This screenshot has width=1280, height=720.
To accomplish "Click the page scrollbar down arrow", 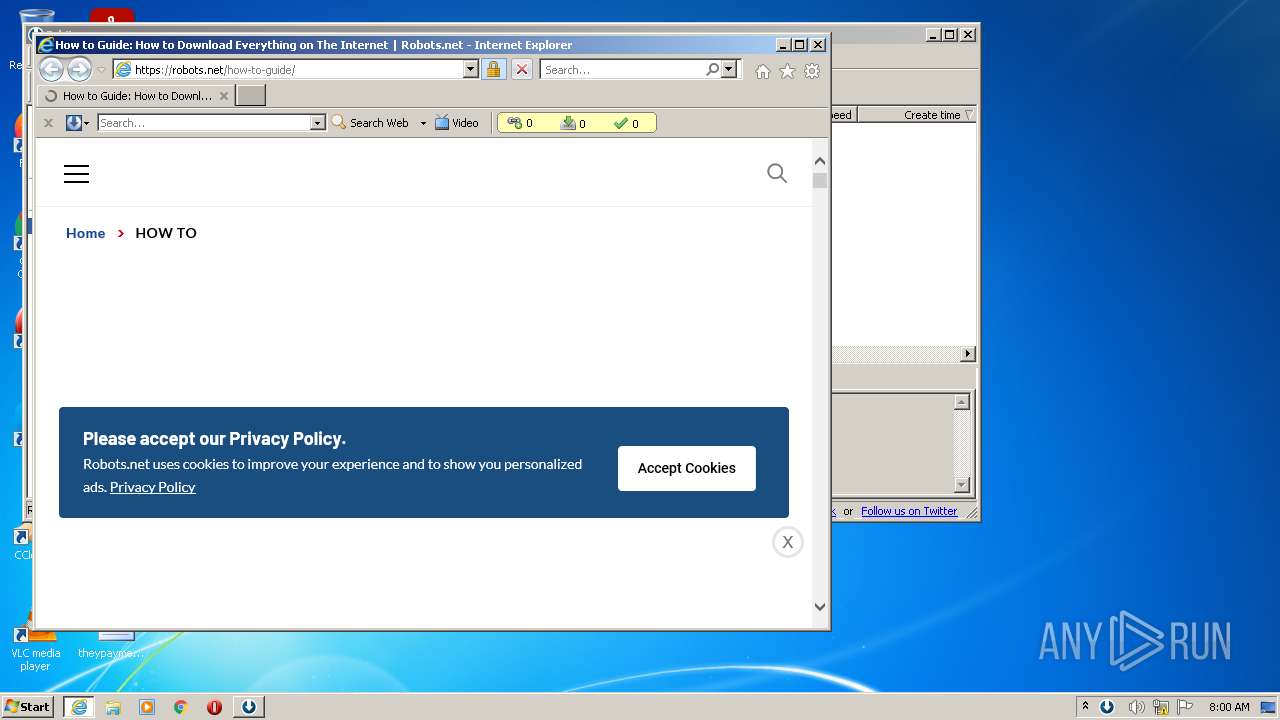I will (820, 606).
